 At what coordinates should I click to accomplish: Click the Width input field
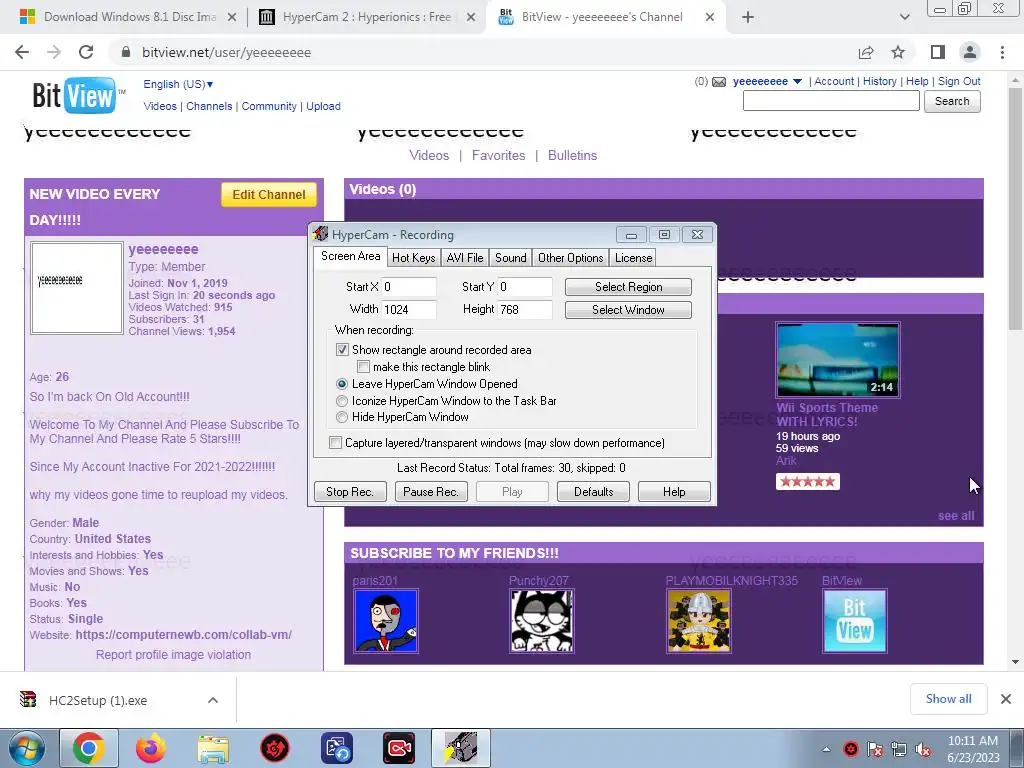point(409,310)
